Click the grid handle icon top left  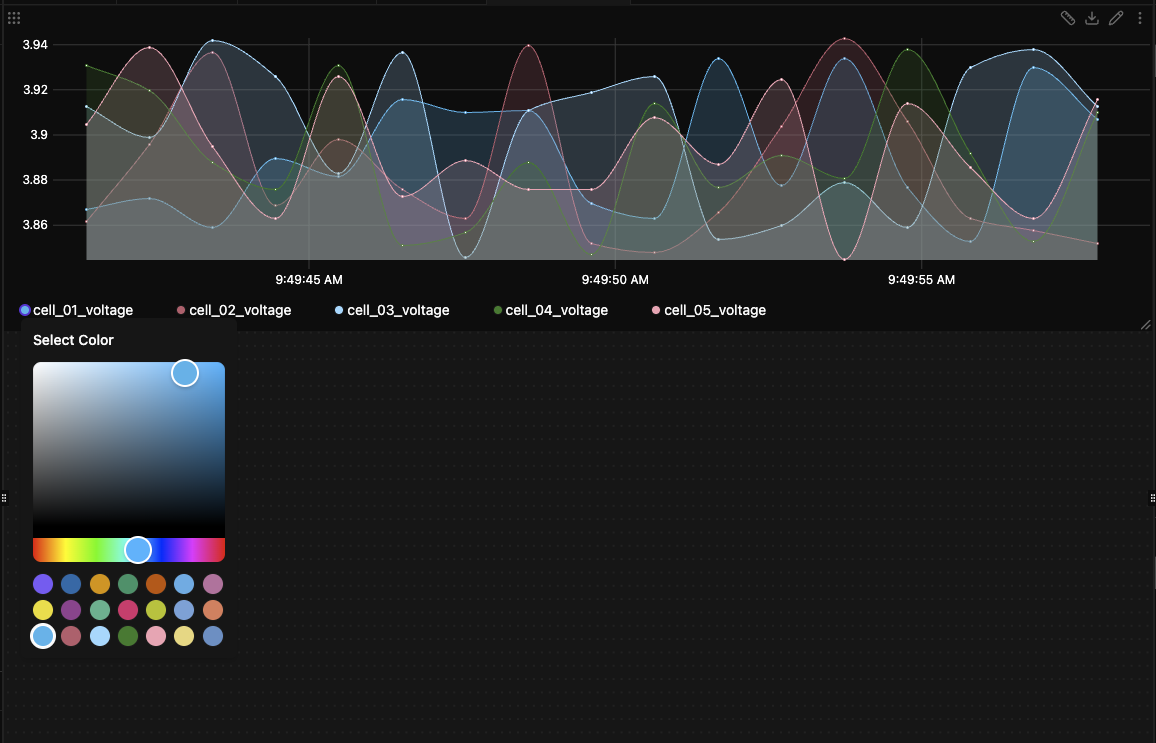(14, 16)
